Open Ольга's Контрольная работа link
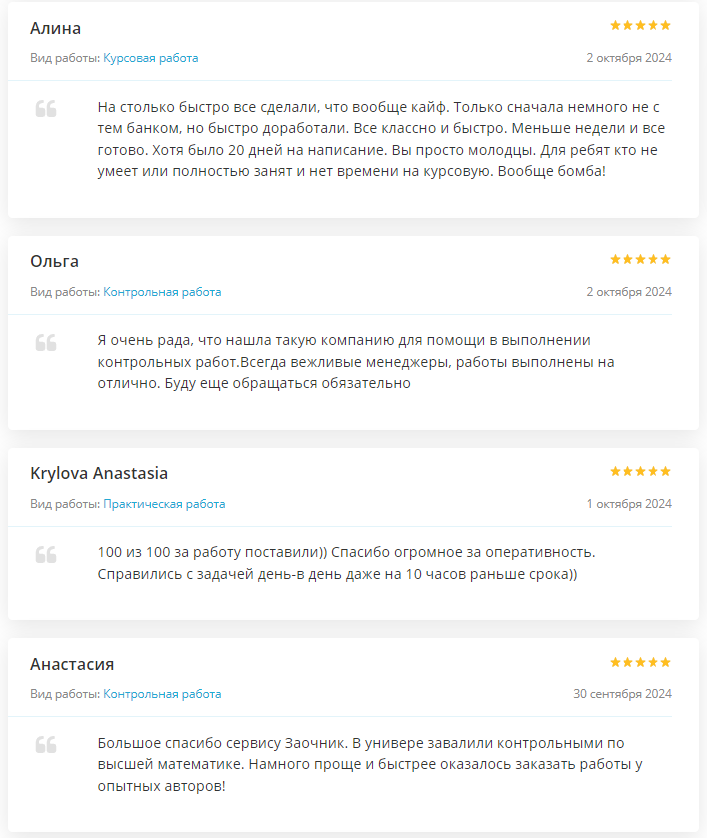This screenshot has height=838, width=707. 162,292
